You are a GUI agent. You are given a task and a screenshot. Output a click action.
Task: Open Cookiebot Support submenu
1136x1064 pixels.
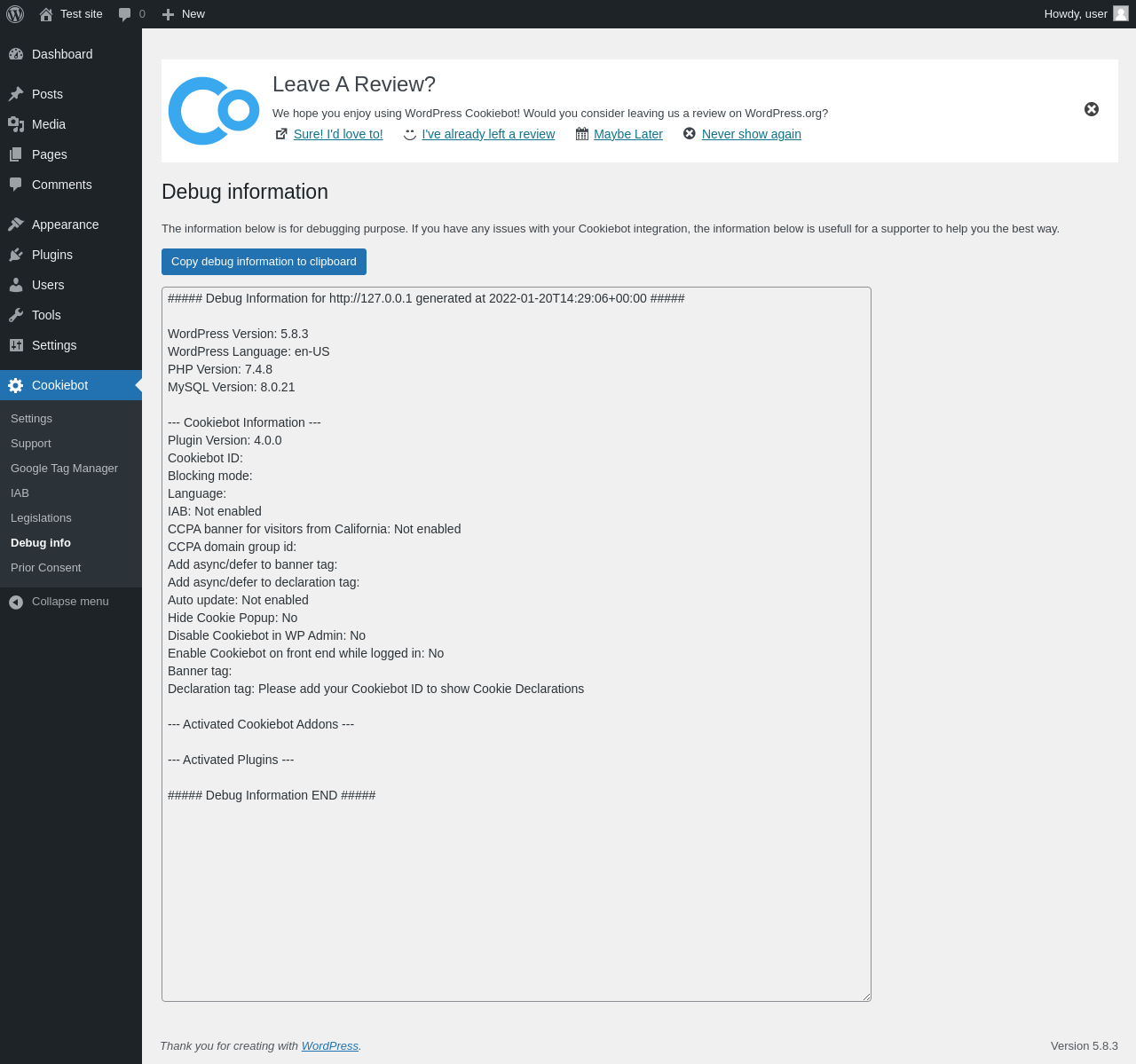click(71, 444)
